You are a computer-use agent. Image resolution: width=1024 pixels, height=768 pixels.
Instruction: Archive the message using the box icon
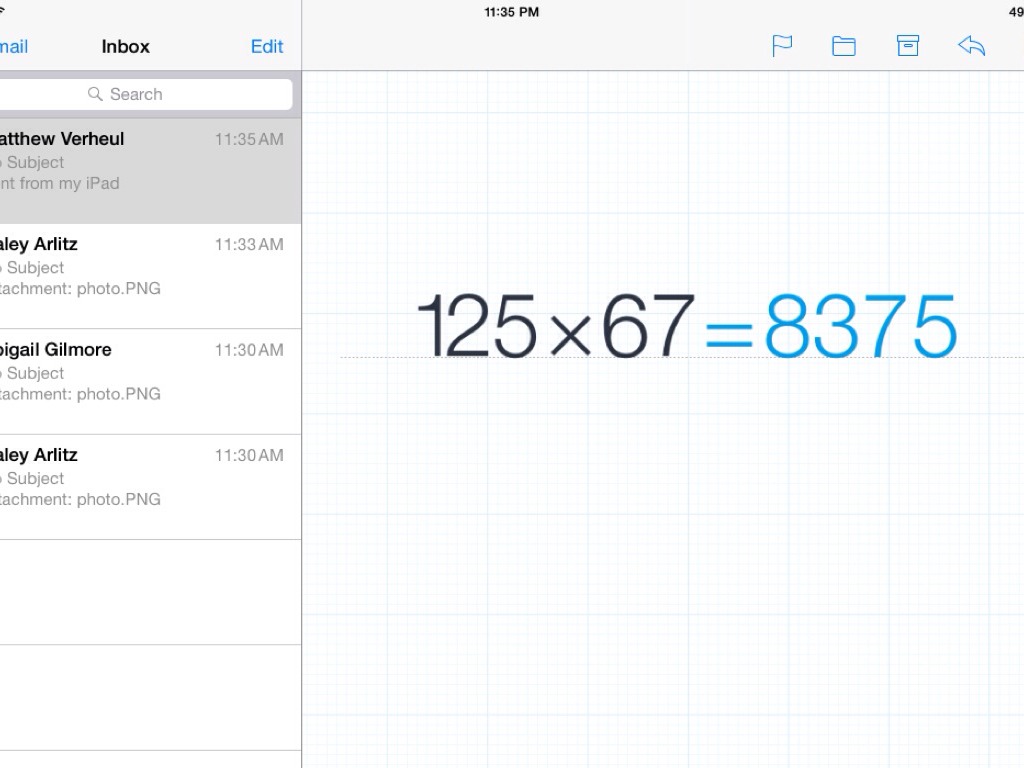(908, 46)
